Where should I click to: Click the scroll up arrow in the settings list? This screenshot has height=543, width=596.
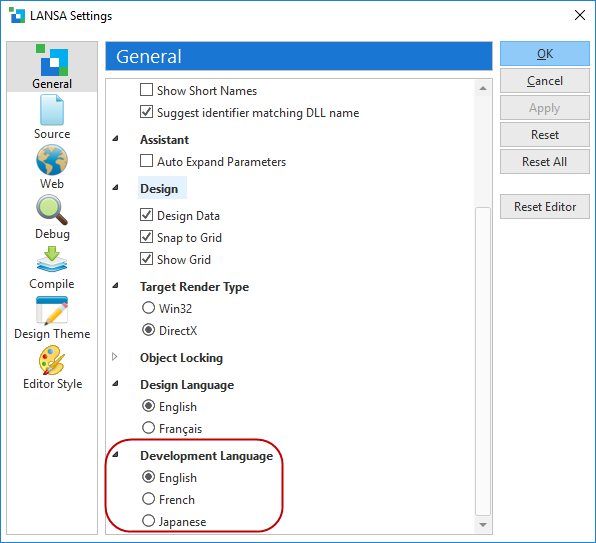(x=483, y=89)
